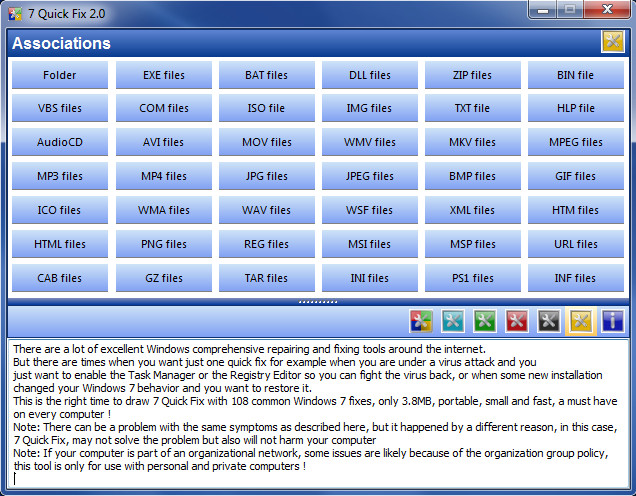636x496 pixels.
Task: Restore COM files association
Action: (164, 108)
